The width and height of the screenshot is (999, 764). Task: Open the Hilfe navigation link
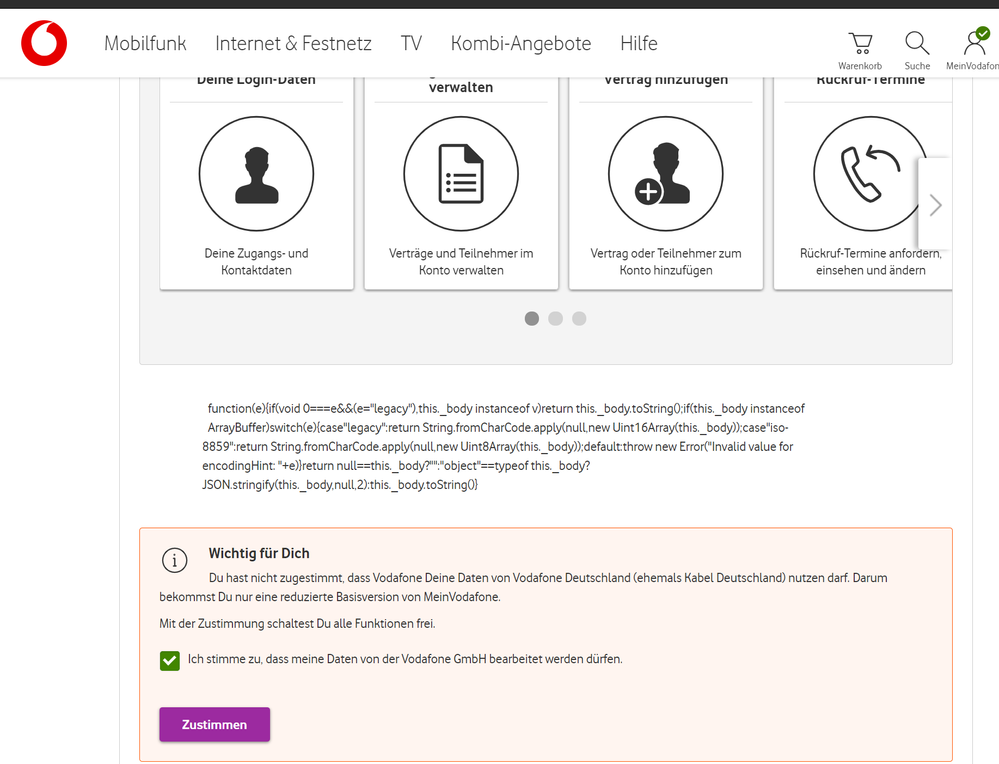point(638,44)
